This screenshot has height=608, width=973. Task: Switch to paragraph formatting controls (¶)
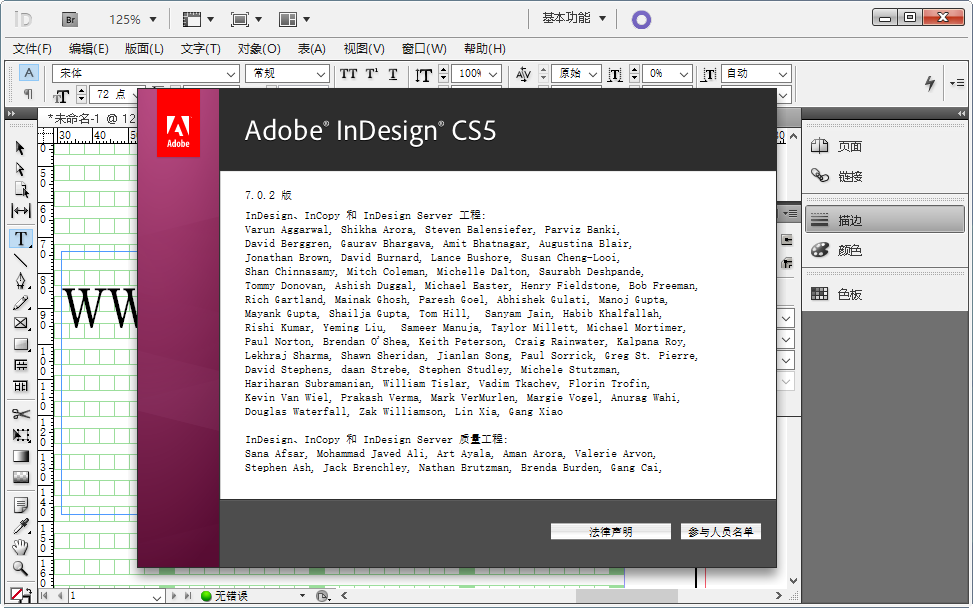28,94
